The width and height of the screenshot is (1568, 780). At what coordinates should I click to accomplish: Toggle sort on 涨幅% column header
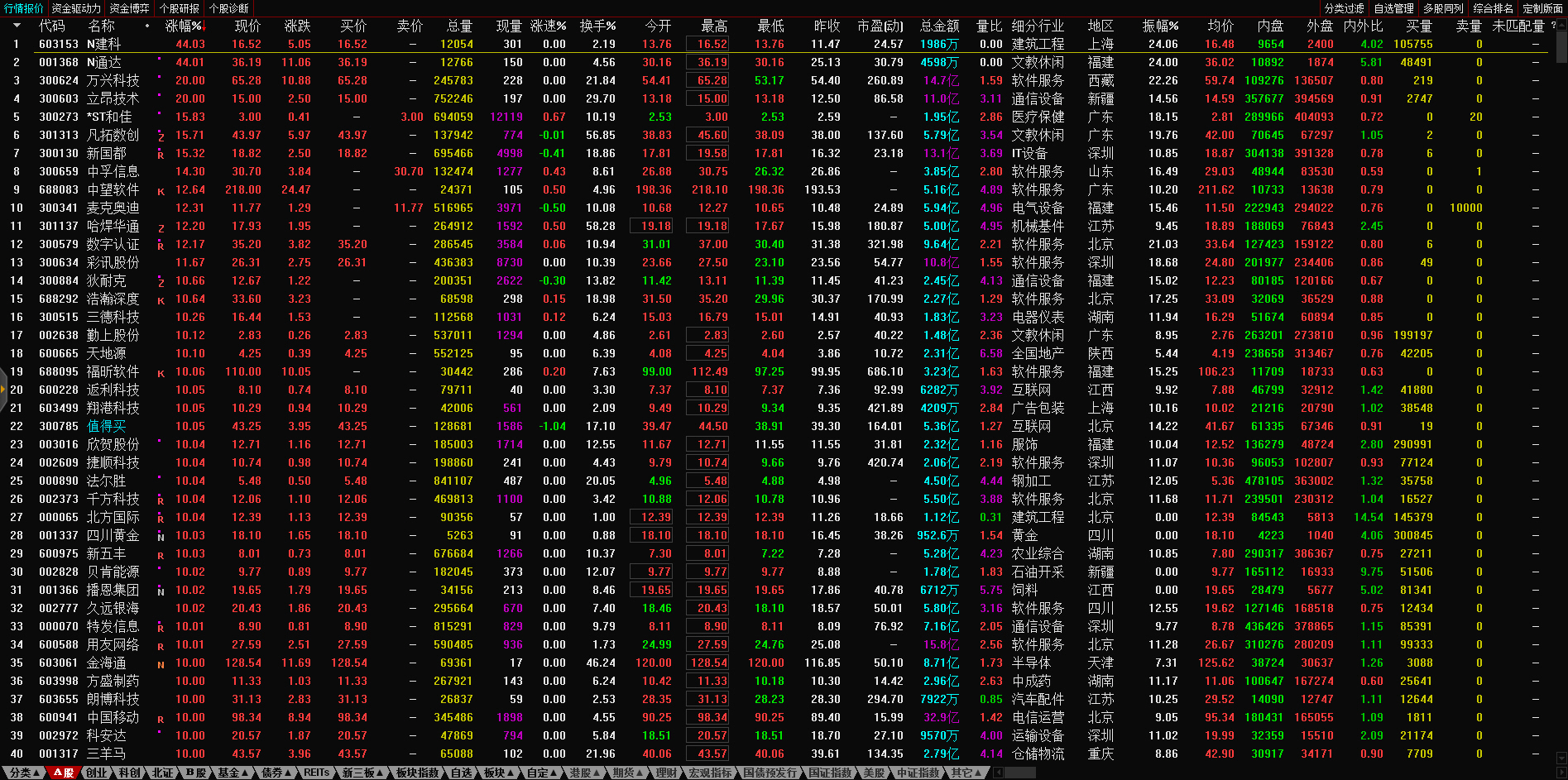click(184, 26)
